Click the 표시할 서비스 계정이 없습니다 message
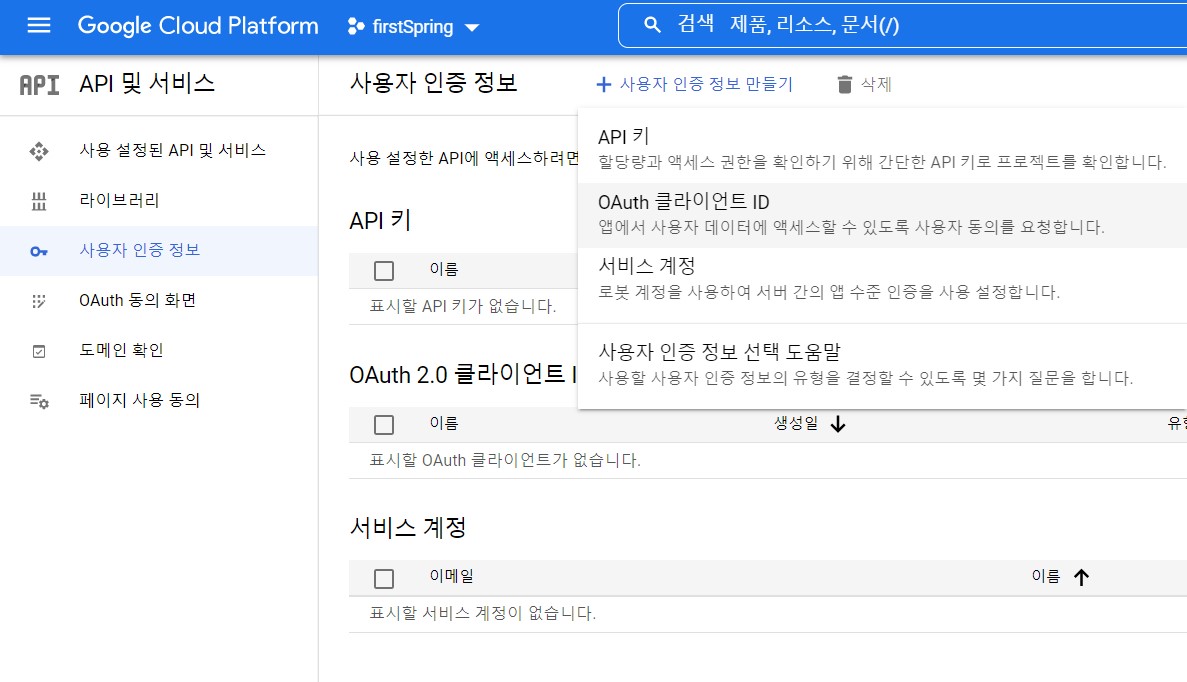 coord(482,613)
